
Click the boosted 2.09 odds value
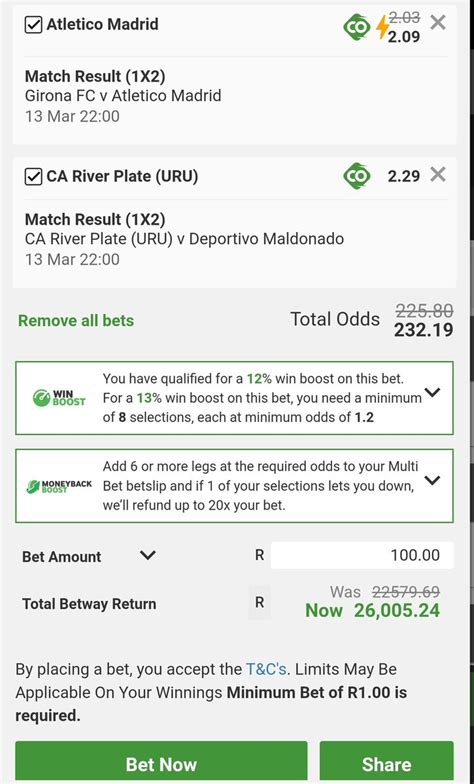(404, 36)
